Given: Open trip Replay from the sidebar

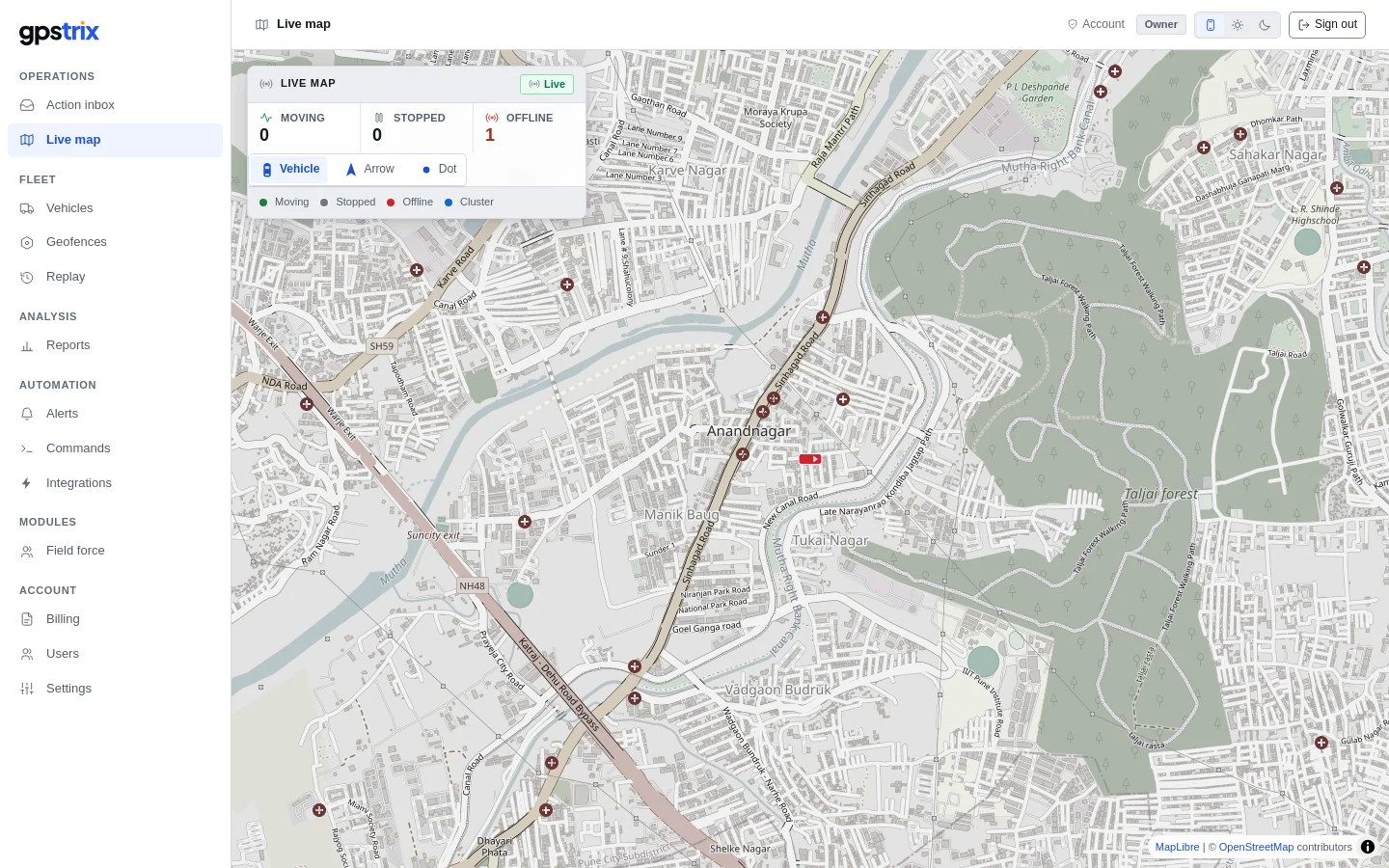Looking at the screenshot, I should pyautogui.click(x=115, y=277).
